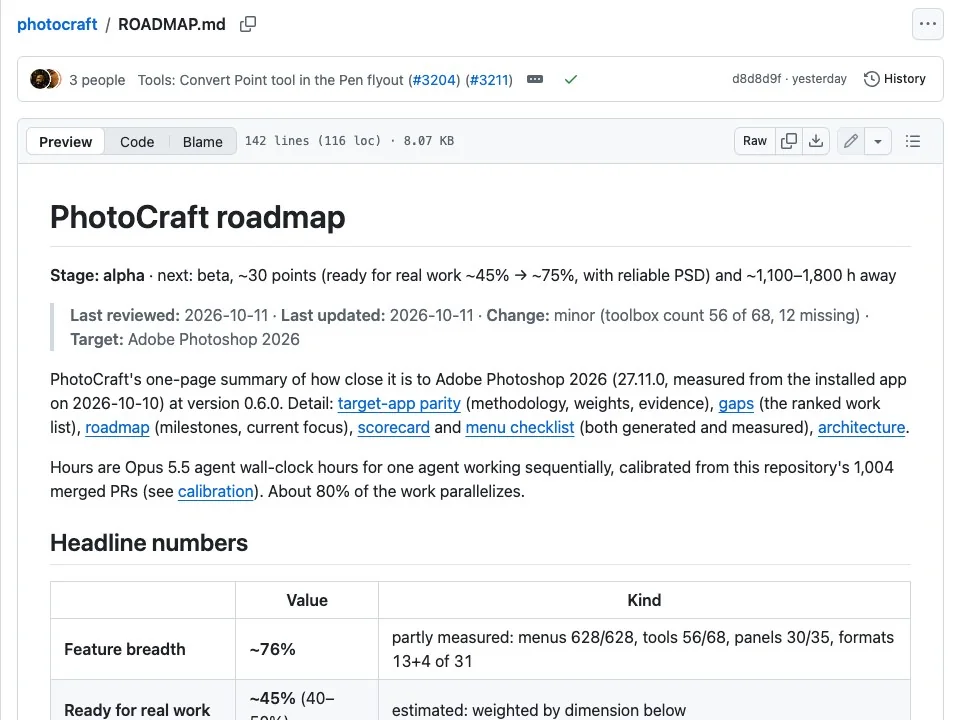Open the contributor avatars

tap(45, 80)
